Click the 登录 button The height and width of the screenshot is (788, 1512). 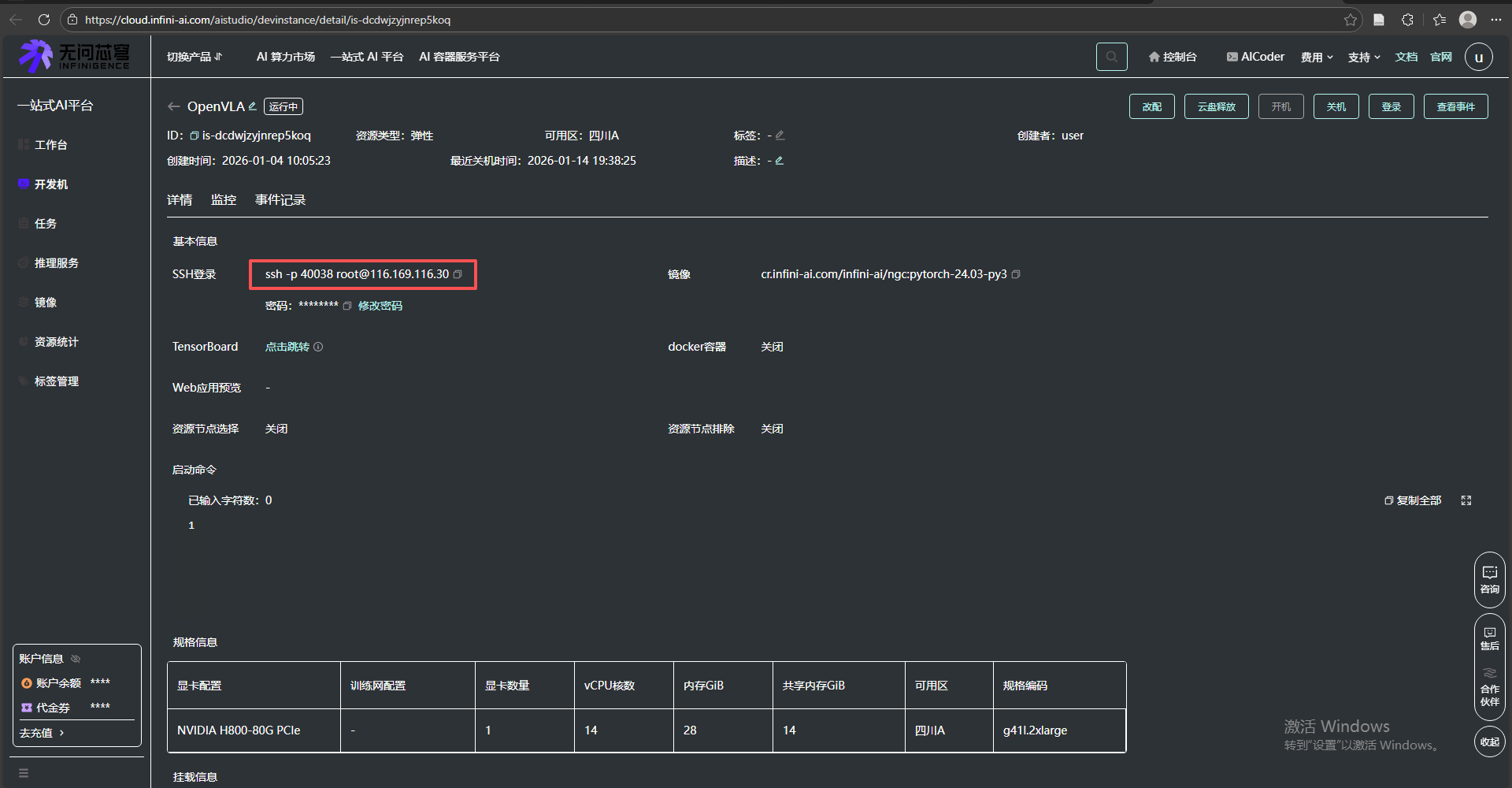[1392, 106]
